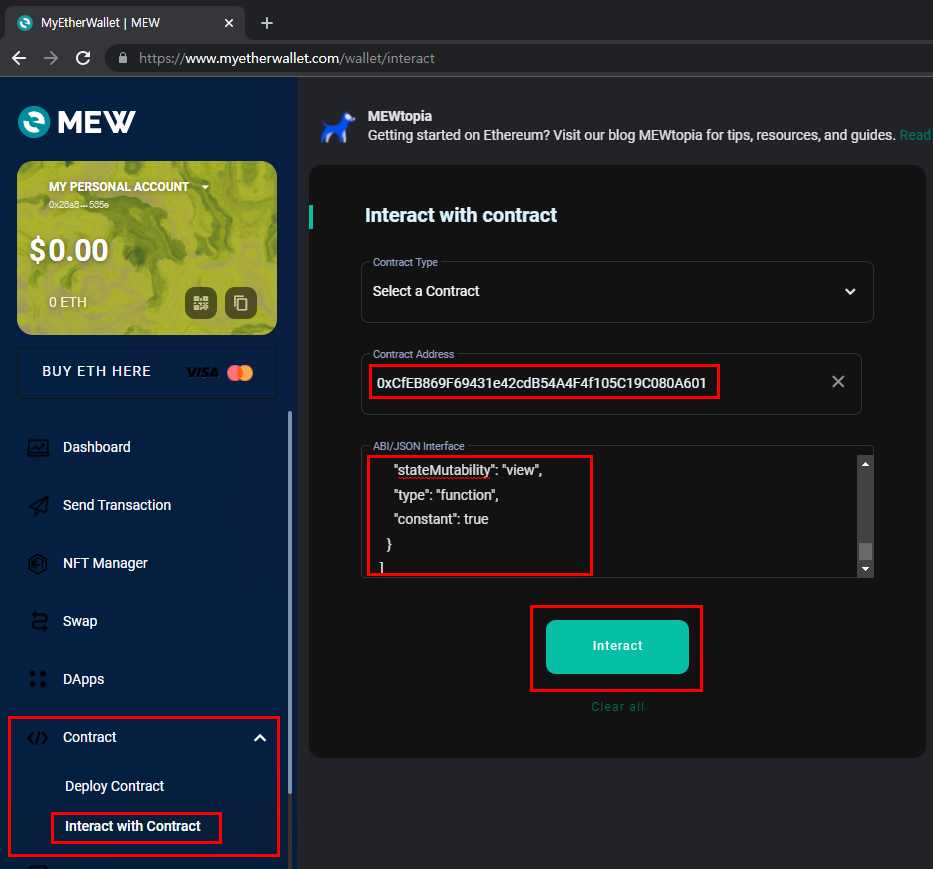Image resolution: width=933 pixels, height=869 pixels.
Task: Click inside the ABI/JSON Interface textarea
Action: click(x=610, y=513)
